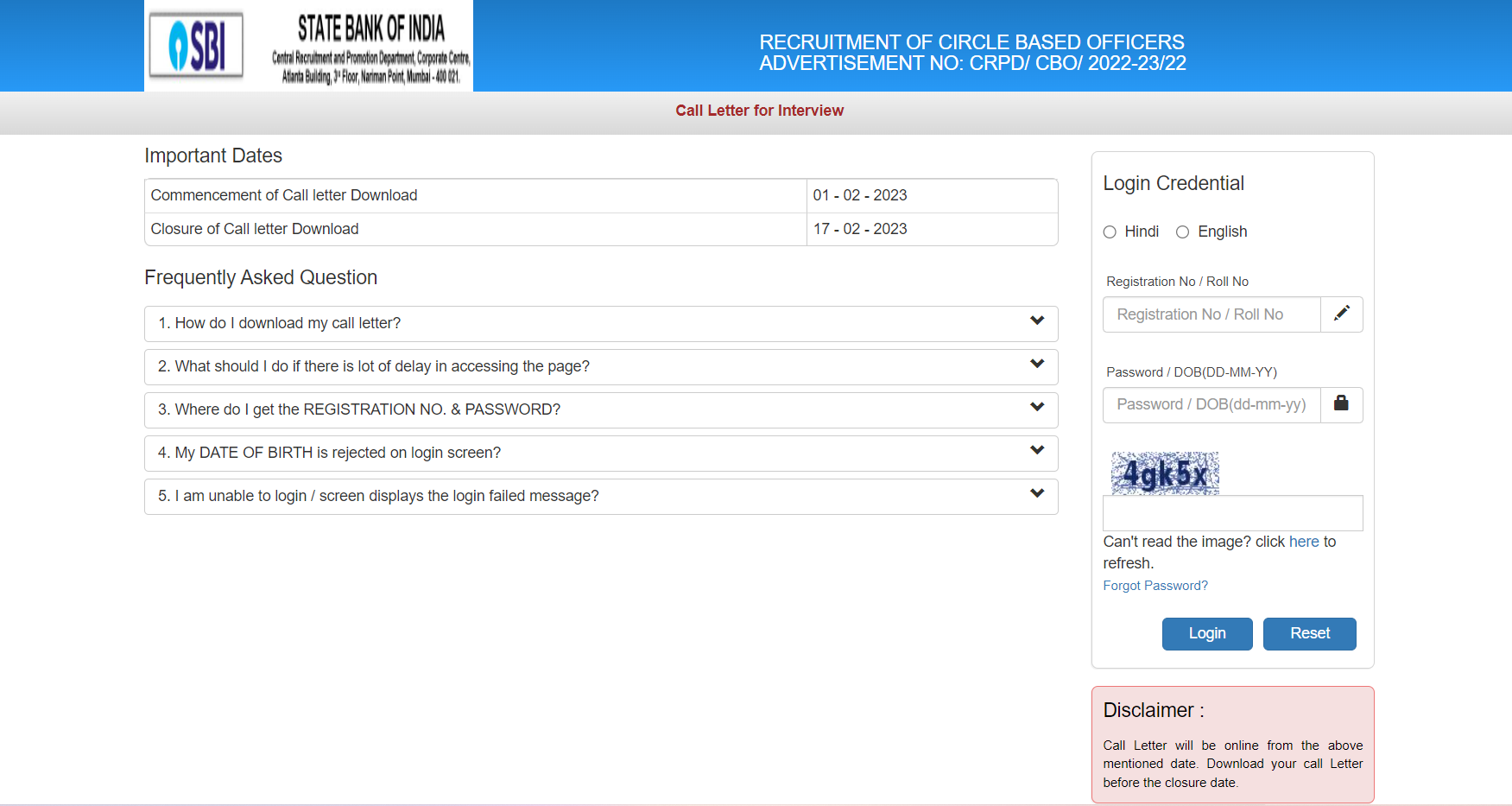The height and width of the screenshot is (806, 1512).
Task: Open the Forgot Password link
Action: [x=1155, y=586]
